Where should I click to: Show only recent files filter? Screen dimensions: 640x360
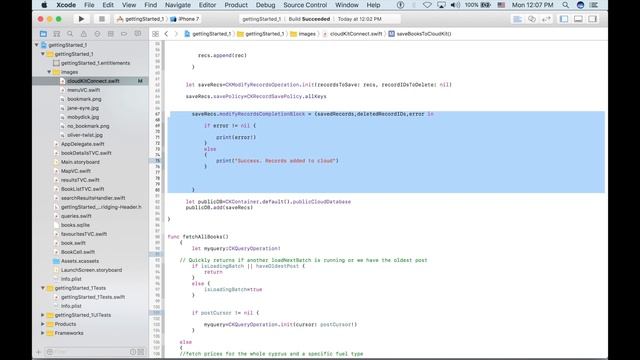[133, 351]
